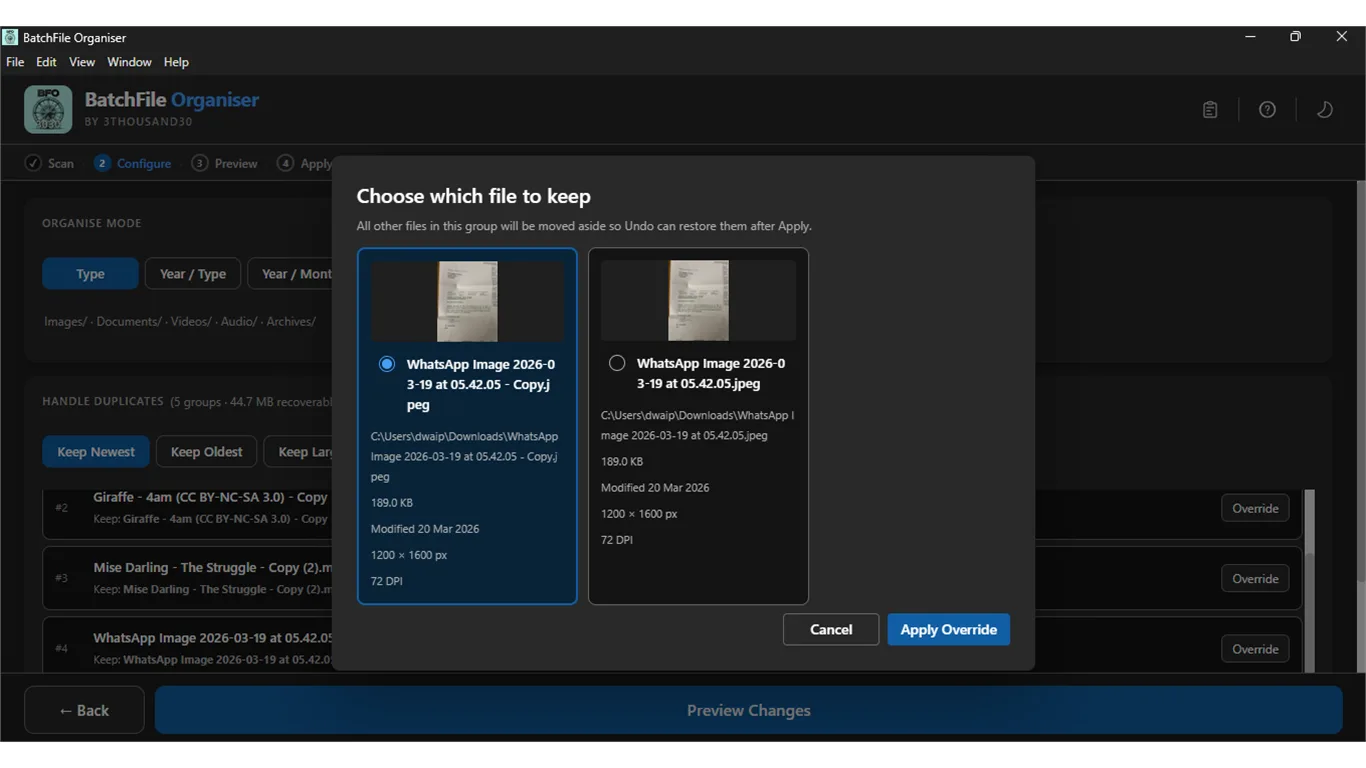Screen dimensions: 1366x768
Task: Click the Back button
Action: [84, 710]
